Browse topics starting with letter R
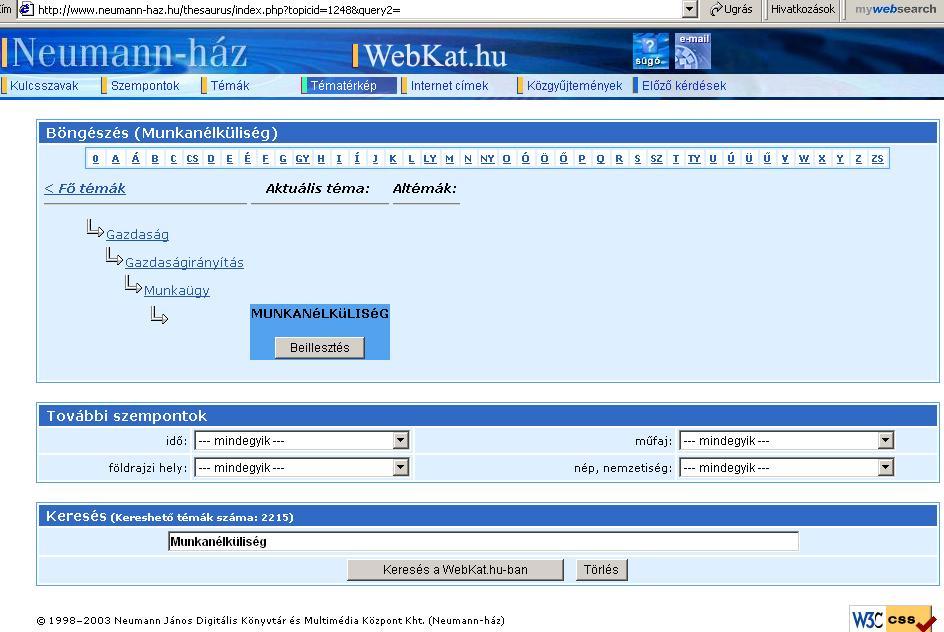 tap(619, 158)
